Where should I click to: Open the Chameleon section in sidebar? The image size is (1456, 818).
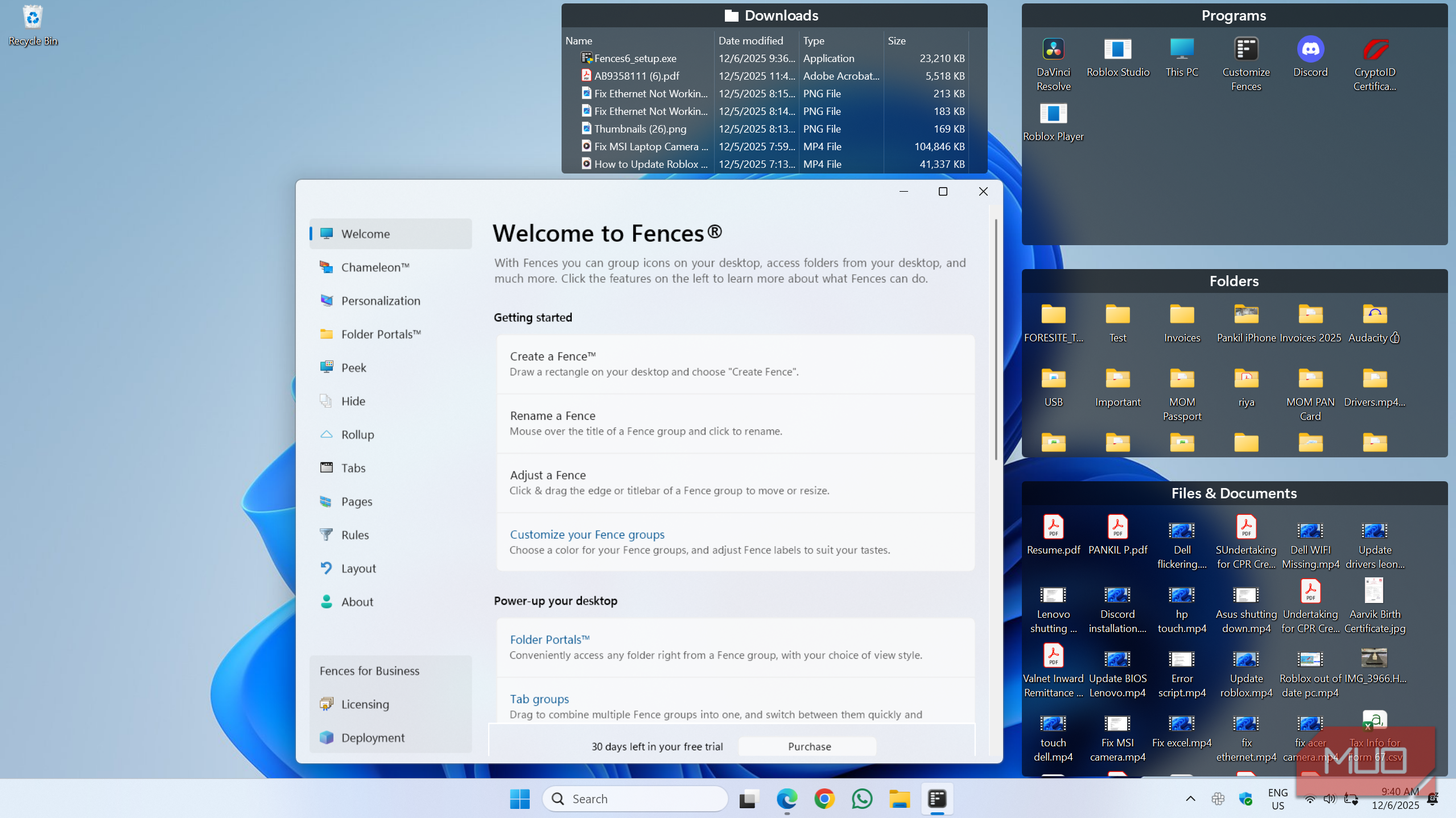click(375, 267)
